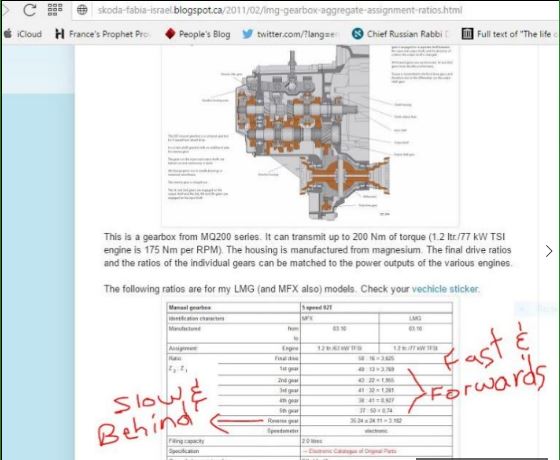Click the globe site-info icon
560x460 pixels.
tap(82, 10)
